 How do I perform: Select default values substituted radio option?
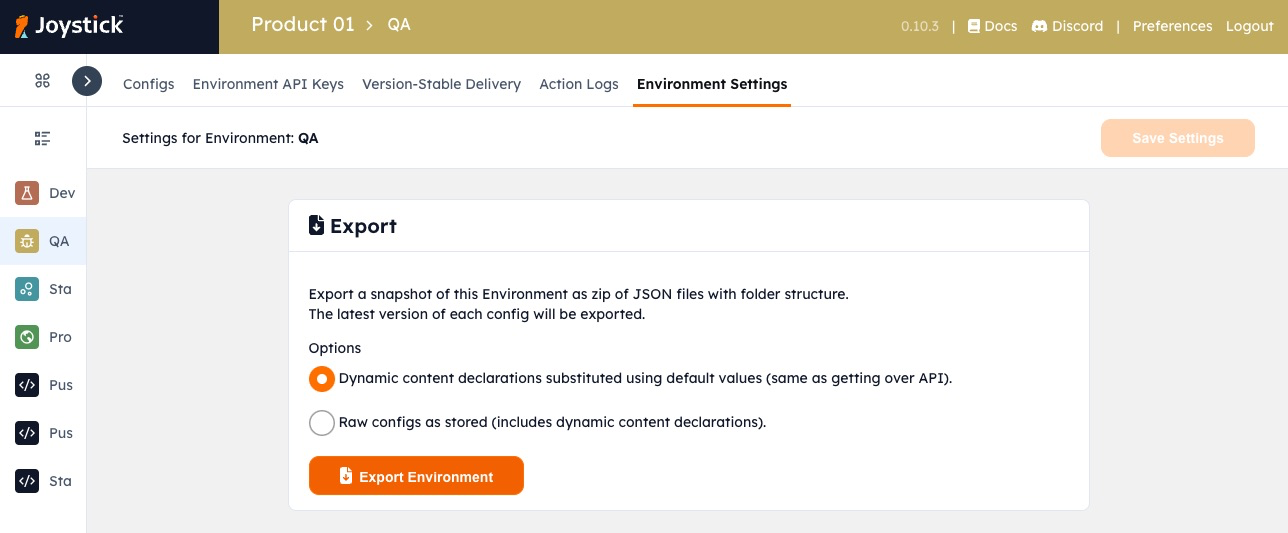tap(322, 379)
